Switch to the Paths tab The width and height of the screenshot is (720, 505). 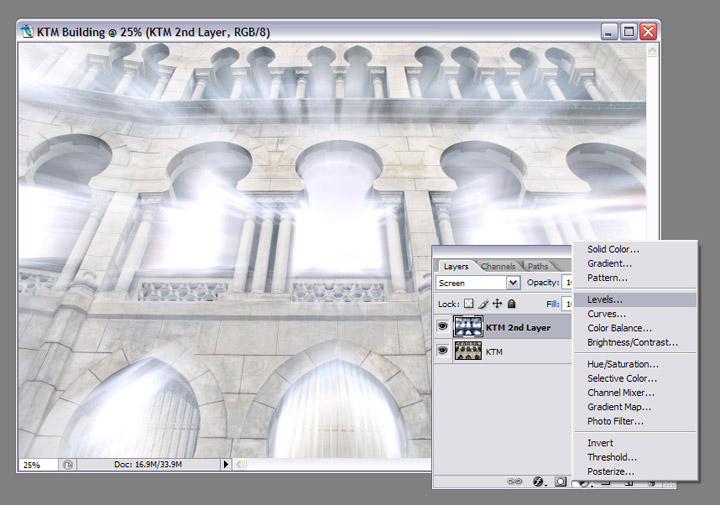click(x=538, y=267)
